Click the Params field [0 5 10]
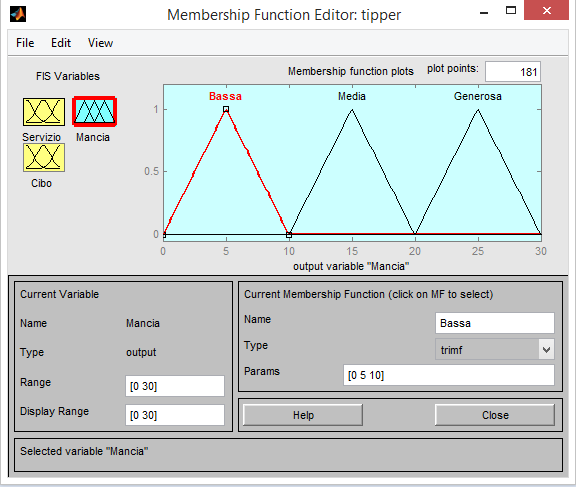Viewport: 576px width, 487px height. (449, 375)
